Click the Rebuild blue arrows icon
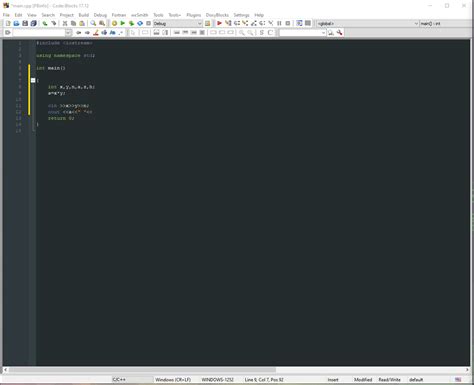 click(140, 23)
